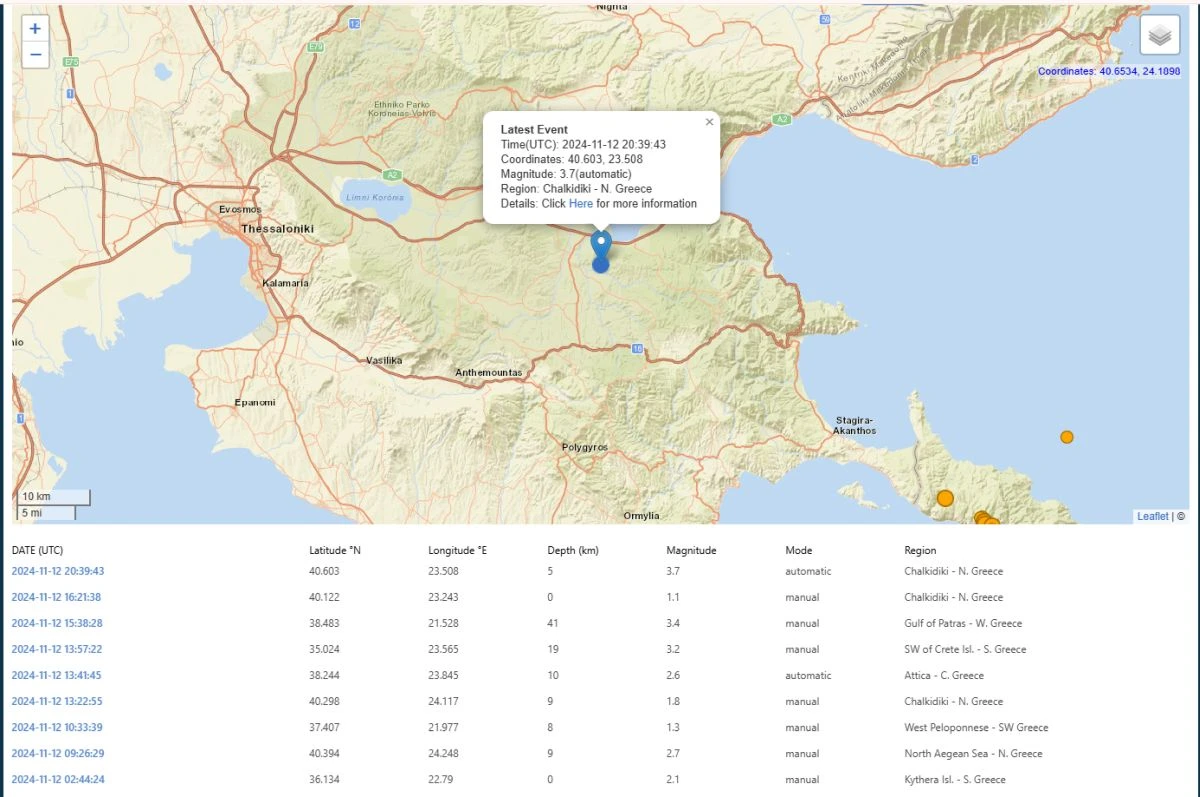This screenshot has height=797, width=1200.
Task: Open event 2024-11-12 16:21:38
Action: [58, 597]
